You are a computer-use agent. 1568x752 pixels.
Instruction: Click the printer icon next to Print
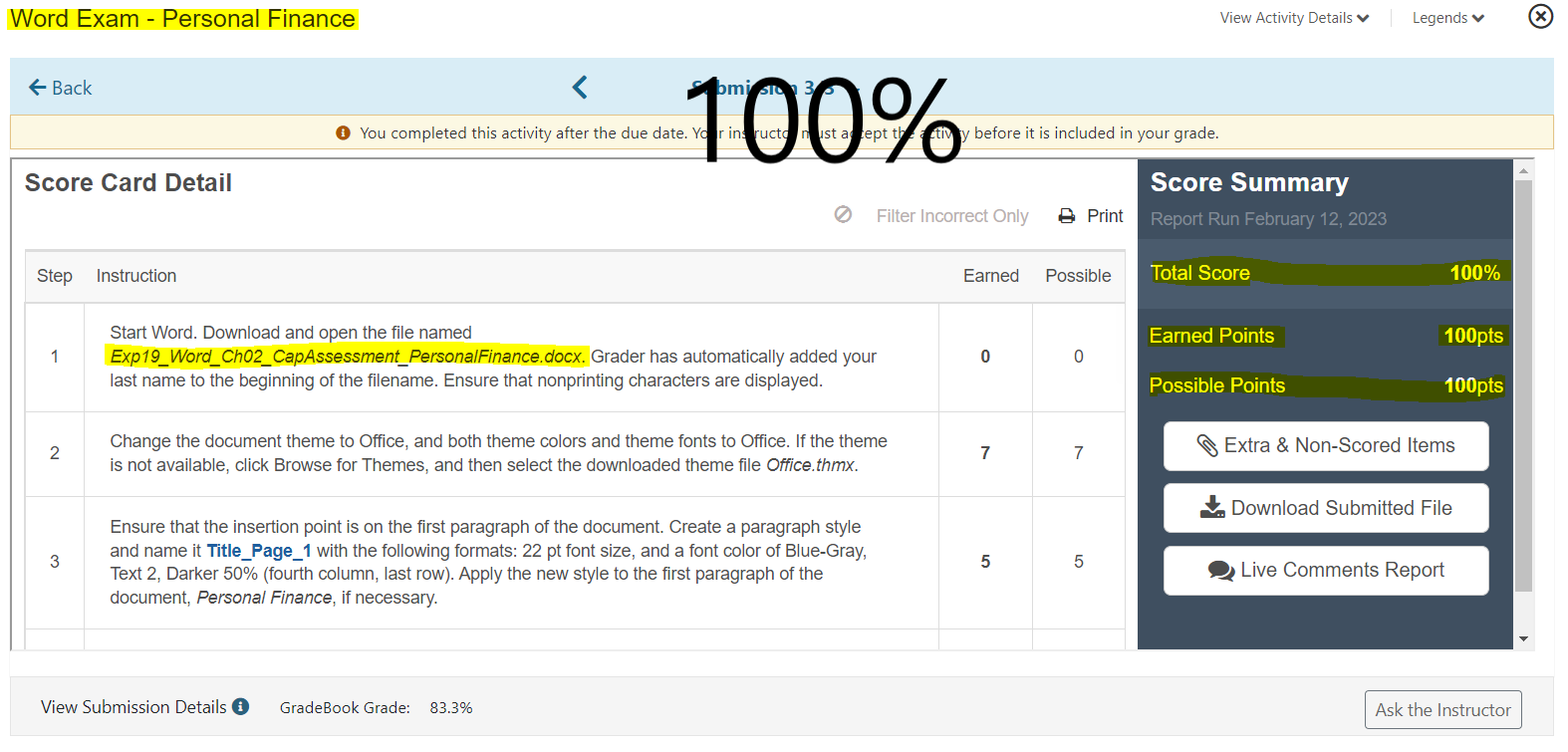pyautogui.click(x=1066, y=216)
